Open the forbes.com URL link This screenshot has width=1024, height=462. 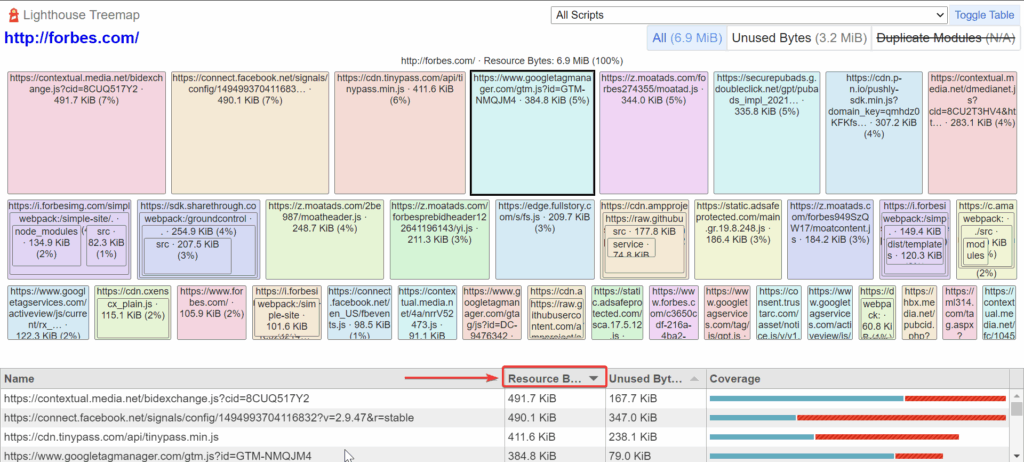click(72, 39)
